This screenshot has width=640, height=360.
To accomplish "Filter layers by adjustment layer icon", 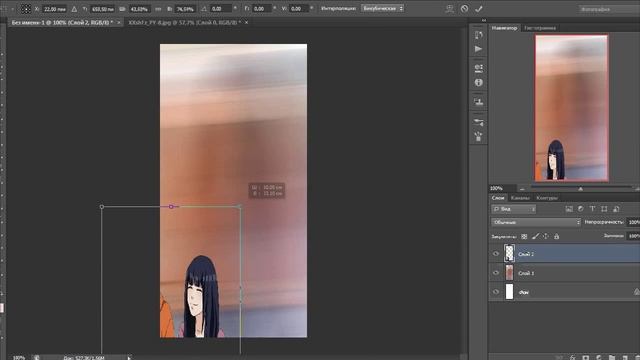I will pyautogui.click(x=580, y=209).
